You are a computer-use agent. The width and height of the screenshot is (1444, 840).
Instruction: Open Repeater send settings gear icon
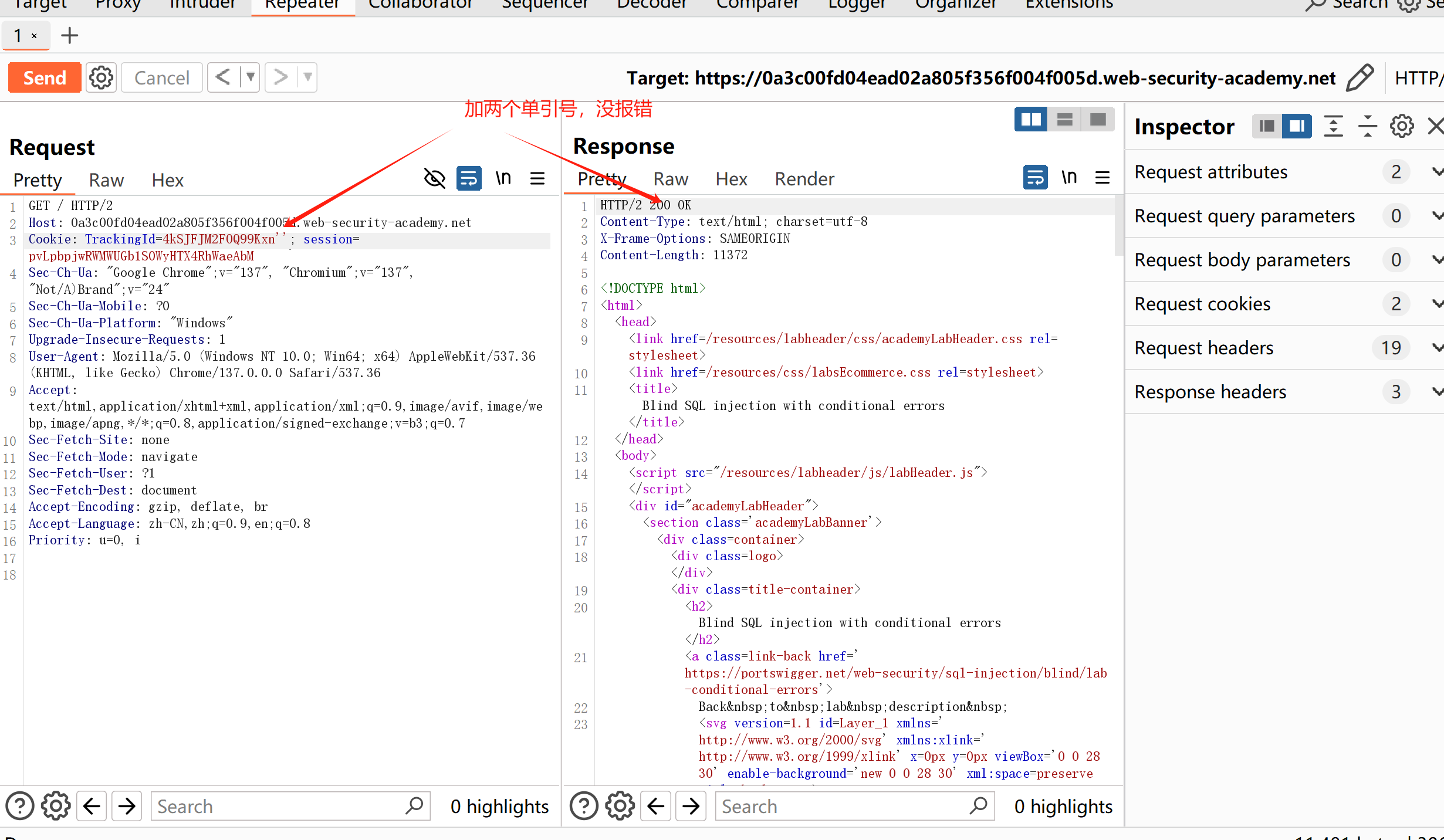coord(101,78)
